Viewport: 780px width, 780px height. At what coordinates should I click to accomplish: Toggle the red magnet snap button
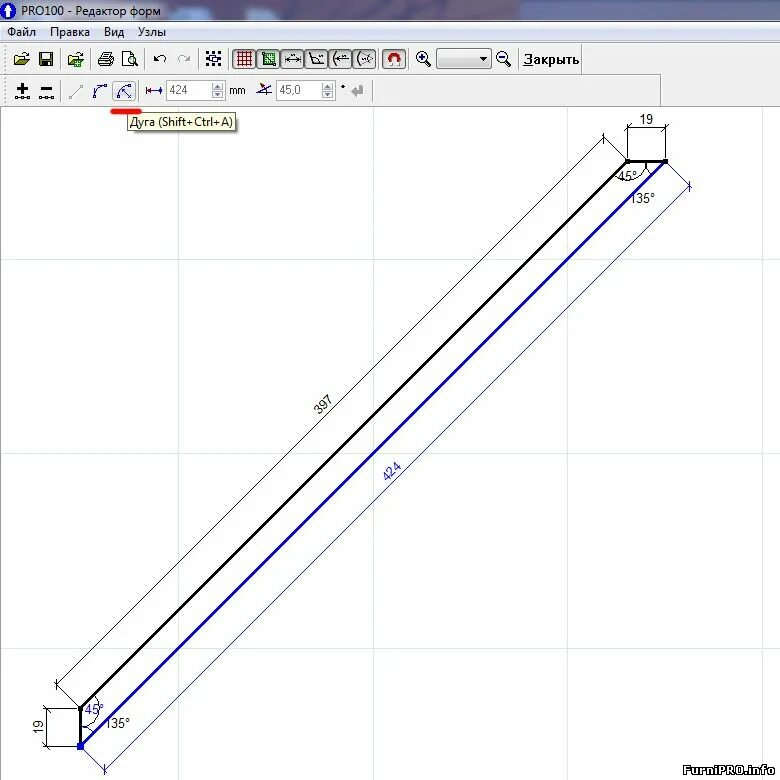point(394,59)
